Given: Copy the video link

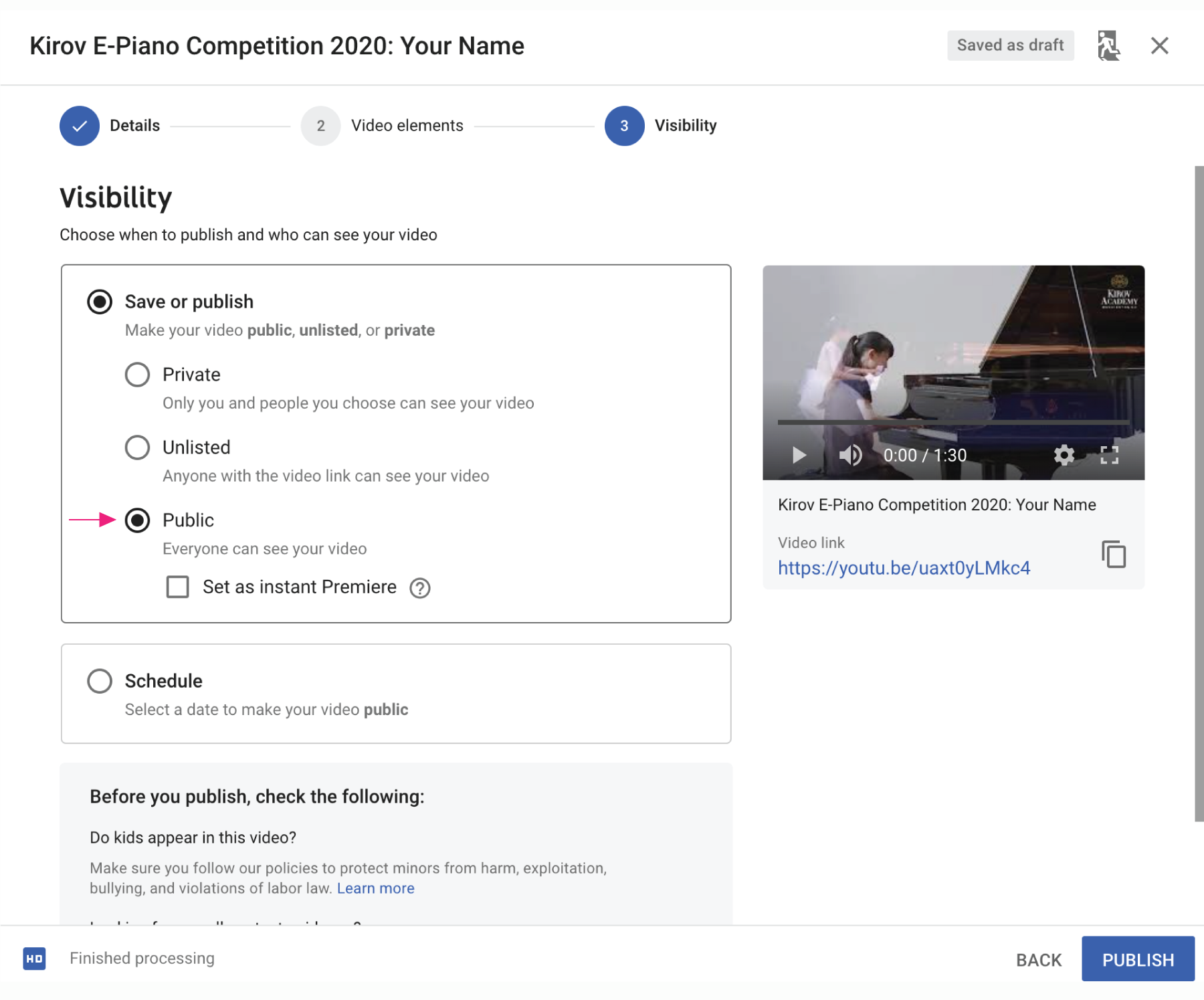Looking at the screenshot, I should 1114,555.
